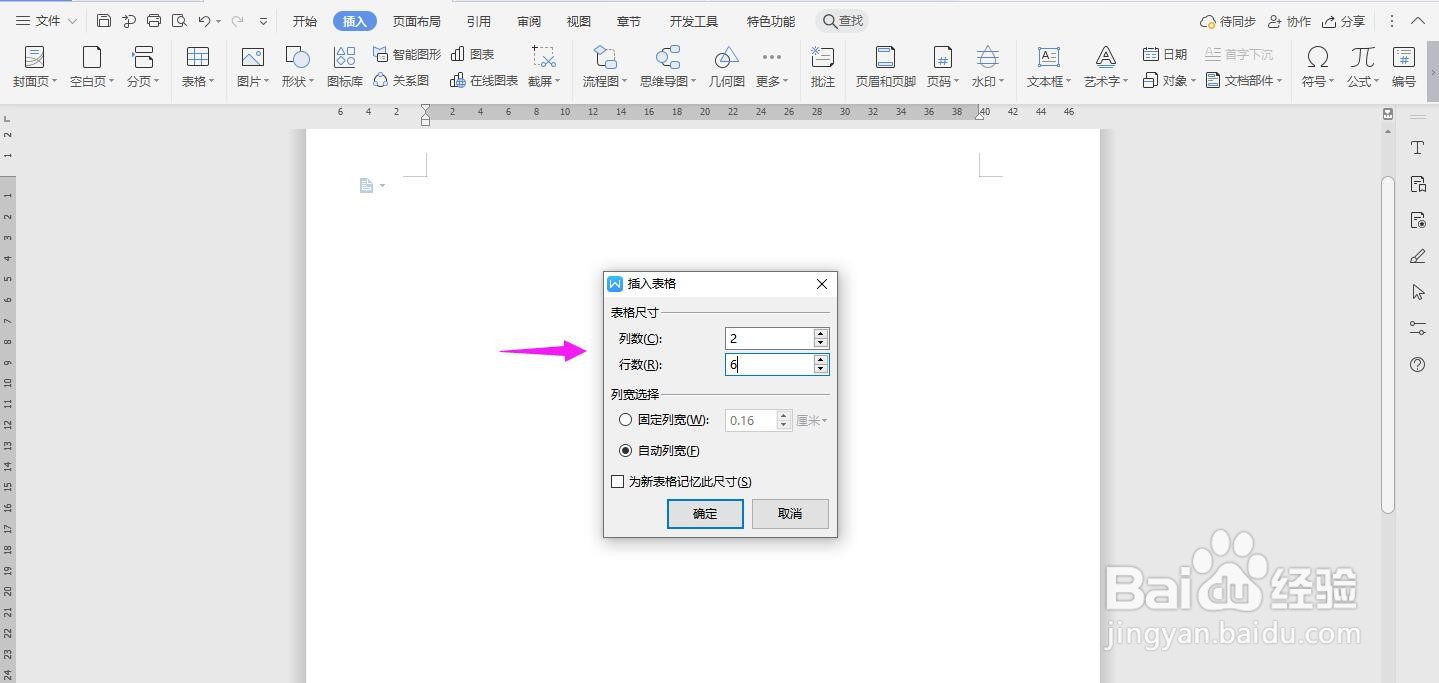
Task: Open the 流程图 flowchart tool
Action: click(x=605, y=67)
